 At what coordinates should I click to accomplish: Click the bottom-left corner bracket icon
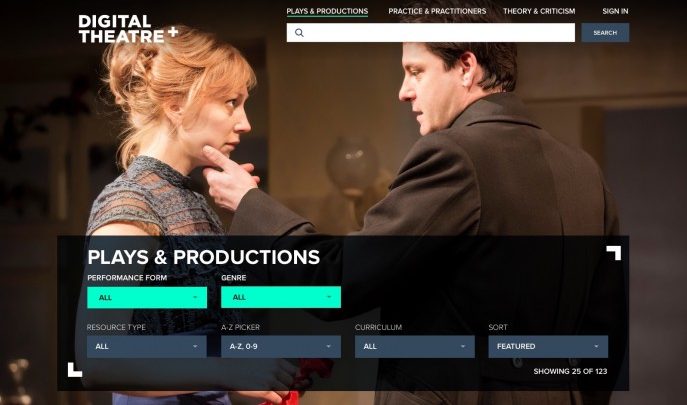point(75,369)
